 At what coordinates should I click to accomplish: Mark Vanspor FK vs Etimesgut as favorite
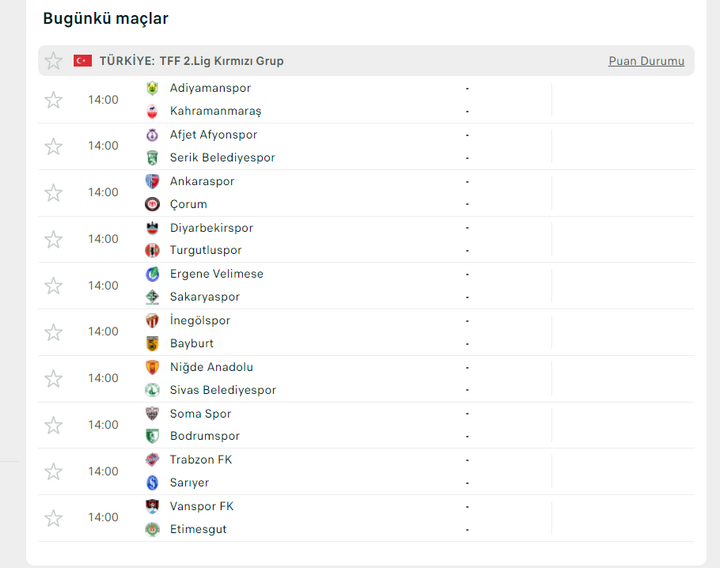53,518
